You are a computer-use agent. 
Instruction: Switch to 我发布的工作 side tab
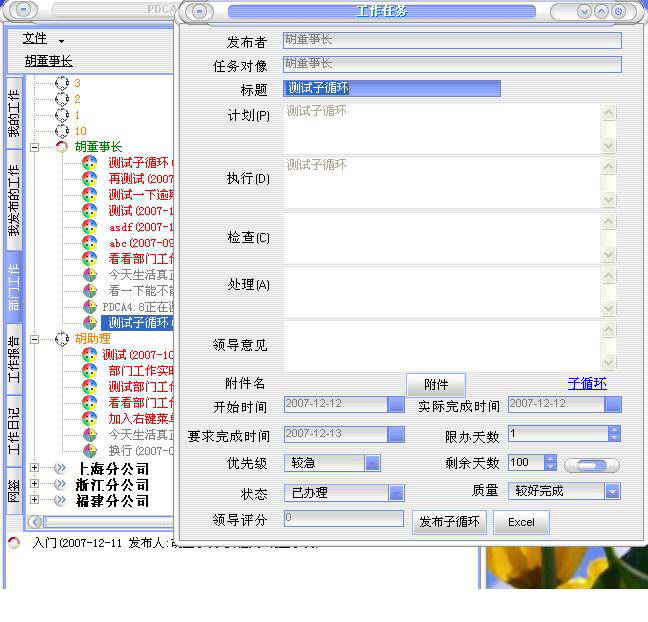[14, 200]
